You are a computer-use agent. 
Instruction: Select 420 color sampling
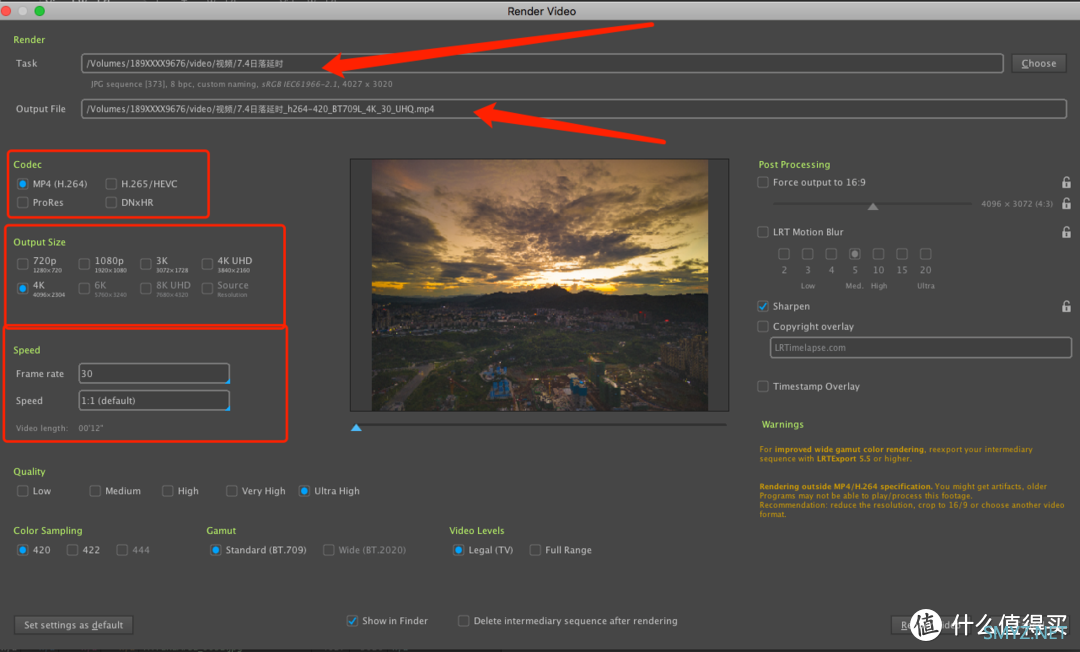(x=23, y=550)
